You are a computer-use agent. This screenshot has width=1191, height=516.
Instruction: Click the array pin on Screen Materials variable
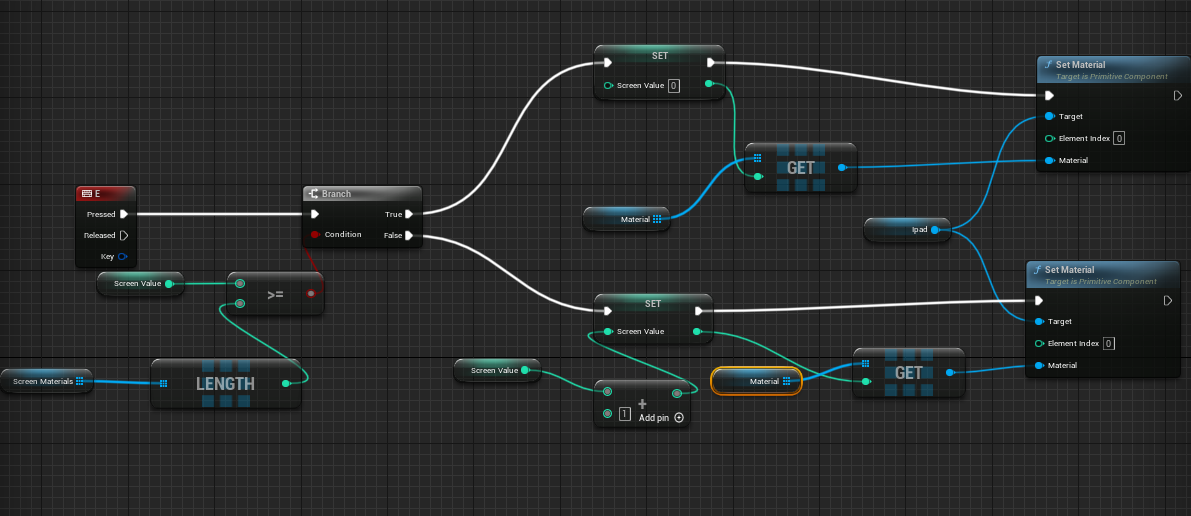coord(80,381)
